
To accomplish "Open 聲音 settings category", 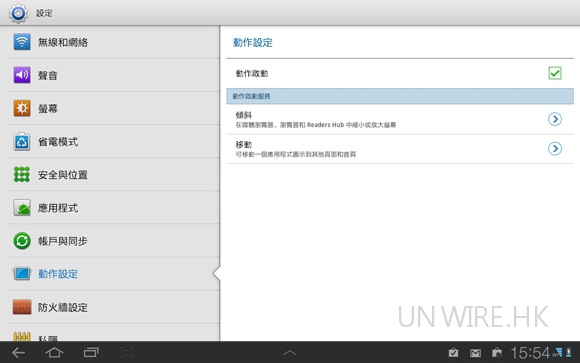I will (113, 75).
